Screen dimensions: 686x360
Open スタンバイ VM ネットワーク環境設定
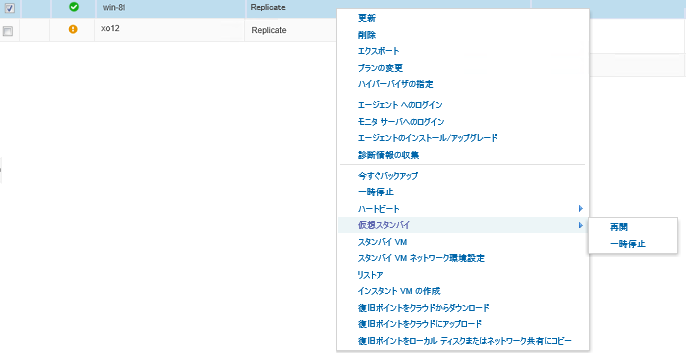(421, 259)
